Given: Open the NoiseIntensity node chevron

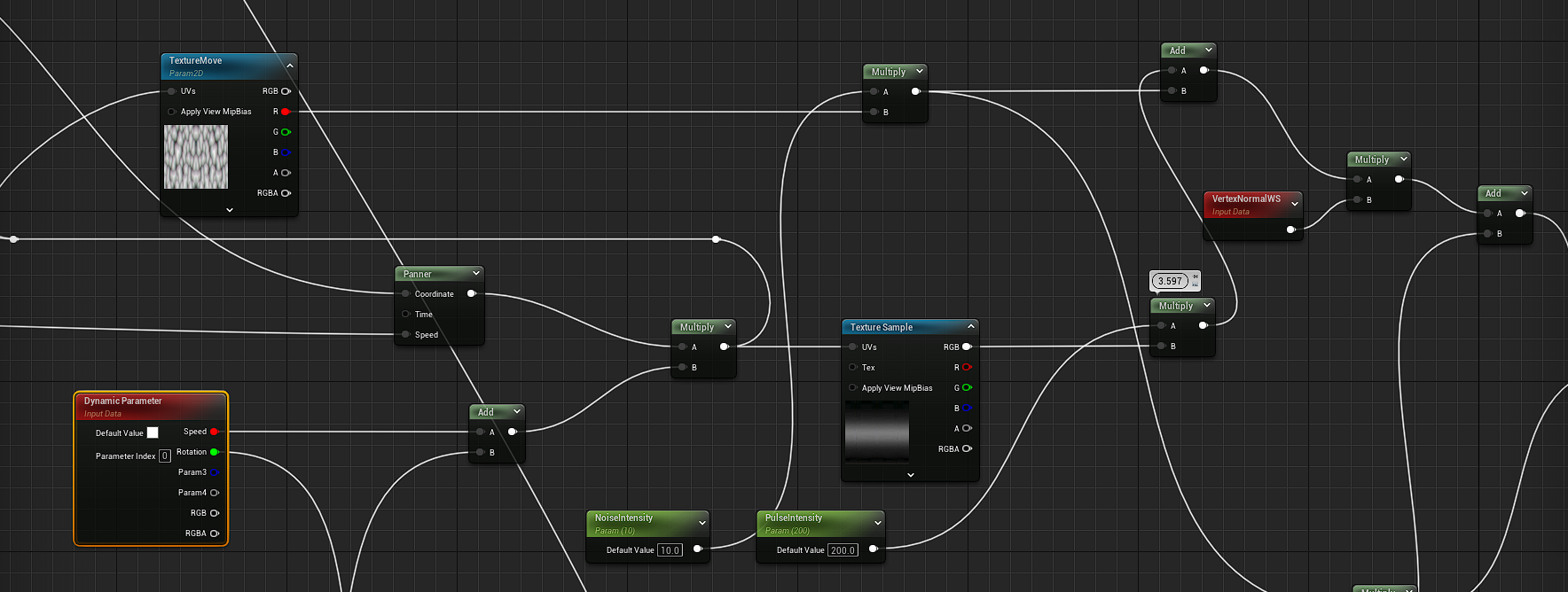Looking at the screenshot, I should (x=702, y=523).
